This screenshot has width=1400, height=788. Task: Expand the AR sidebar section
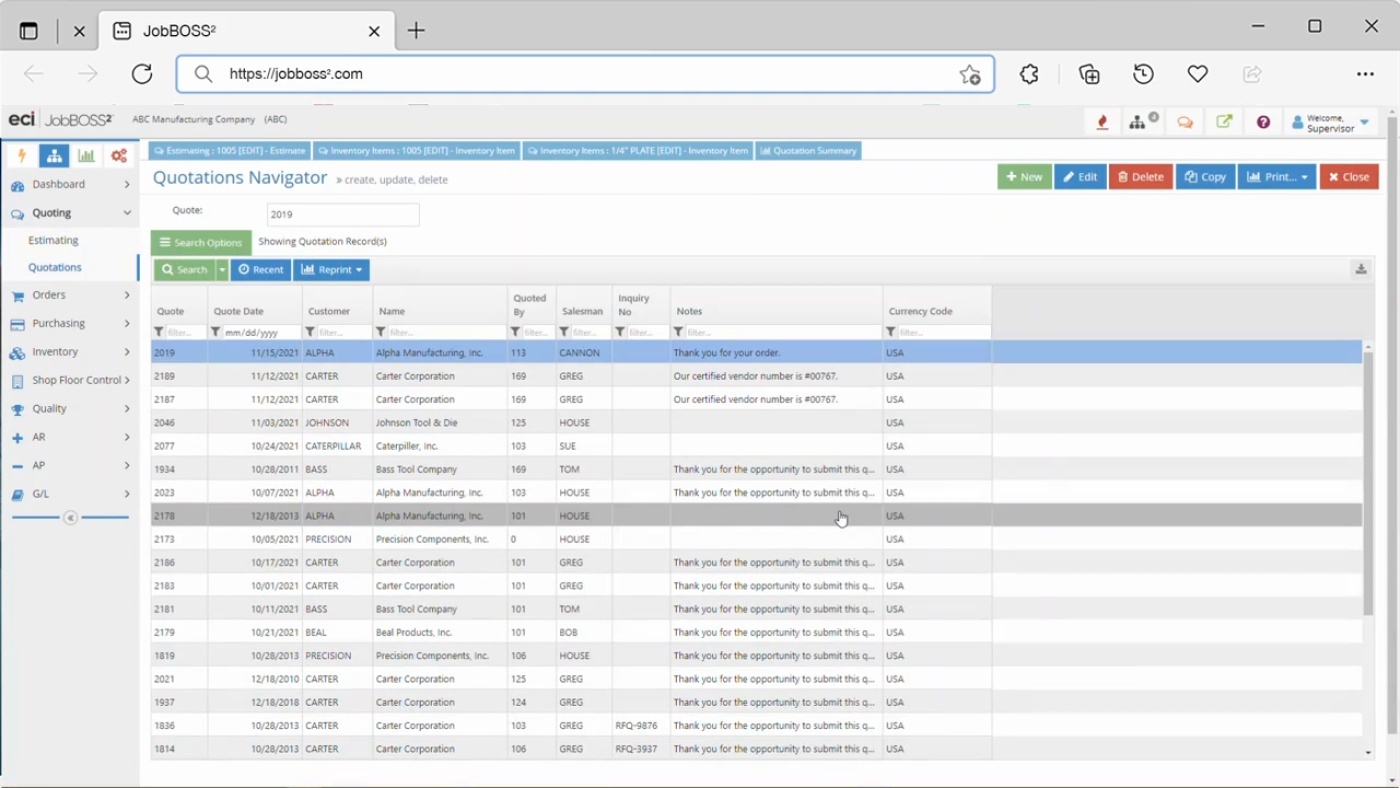(x=127, y=437)
